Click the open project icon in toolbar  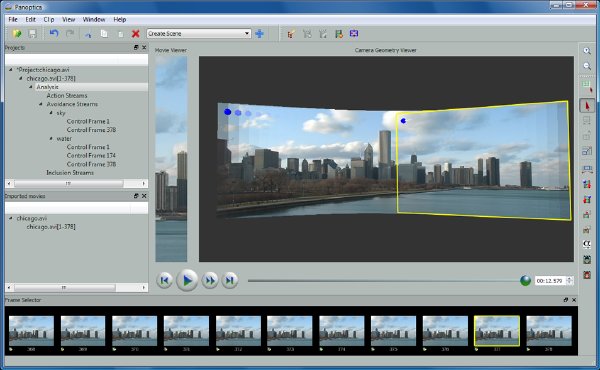click(16, 34)
